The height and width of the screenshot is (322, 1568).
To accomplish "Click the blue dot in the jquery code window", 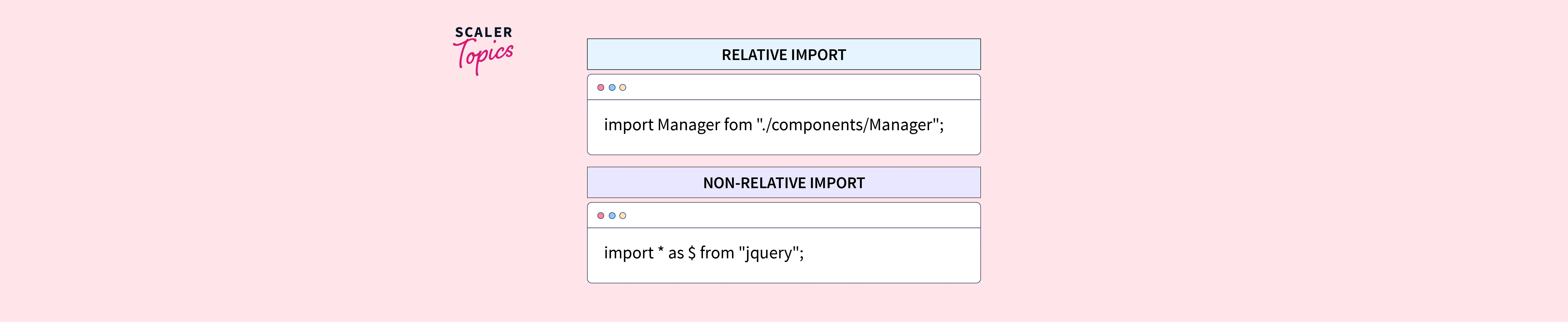I will [612, 216].
